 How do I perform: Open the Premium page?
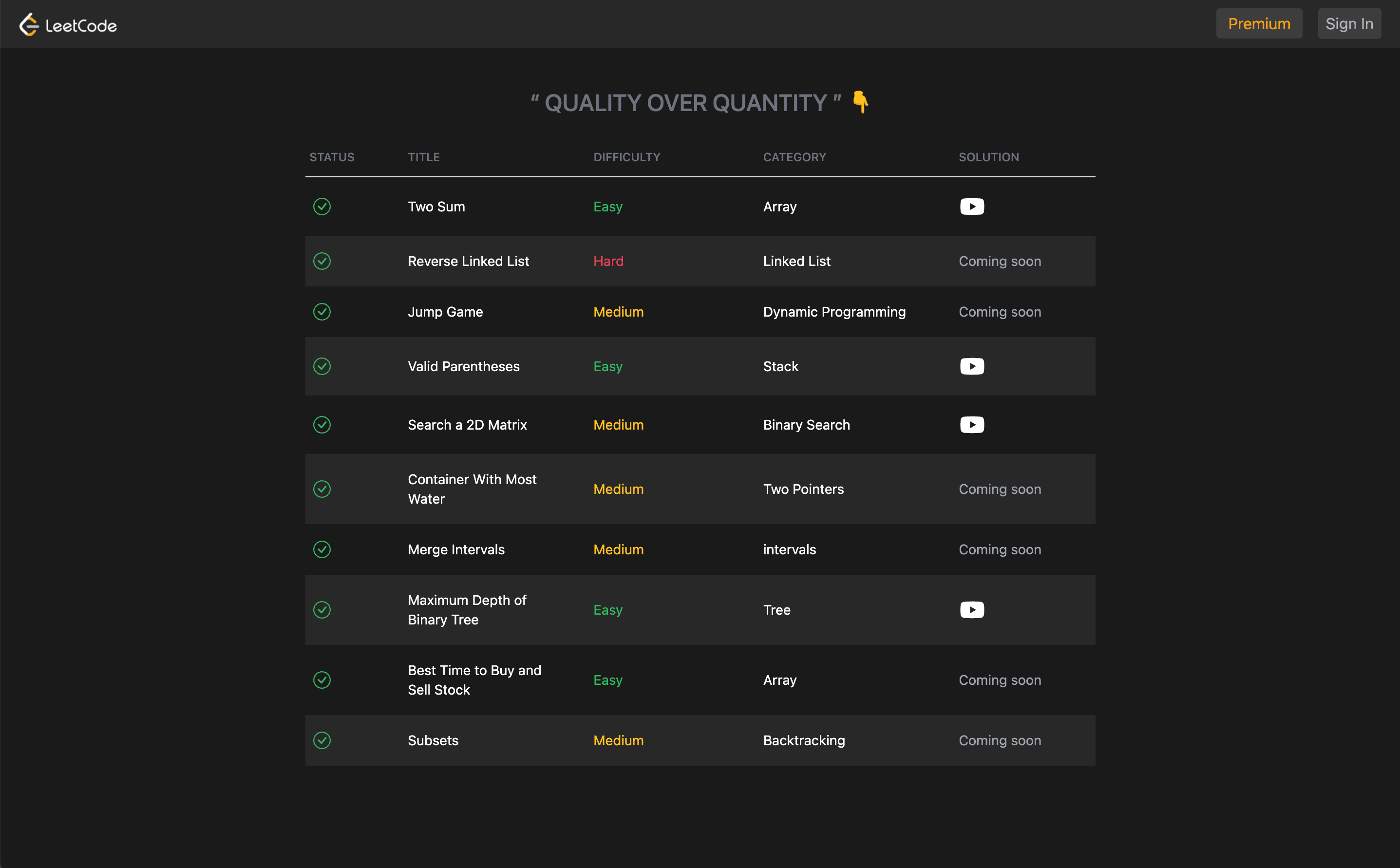pyautogui.click(x=1259, y=23)
